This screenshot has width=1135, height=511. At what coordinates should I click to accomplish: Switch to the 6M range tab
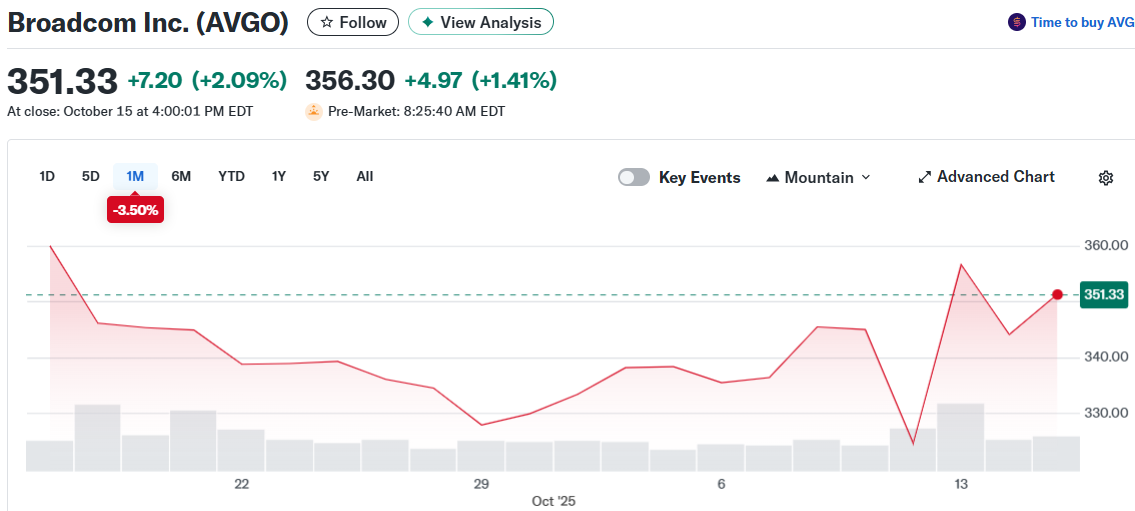[x=181, y=176]
